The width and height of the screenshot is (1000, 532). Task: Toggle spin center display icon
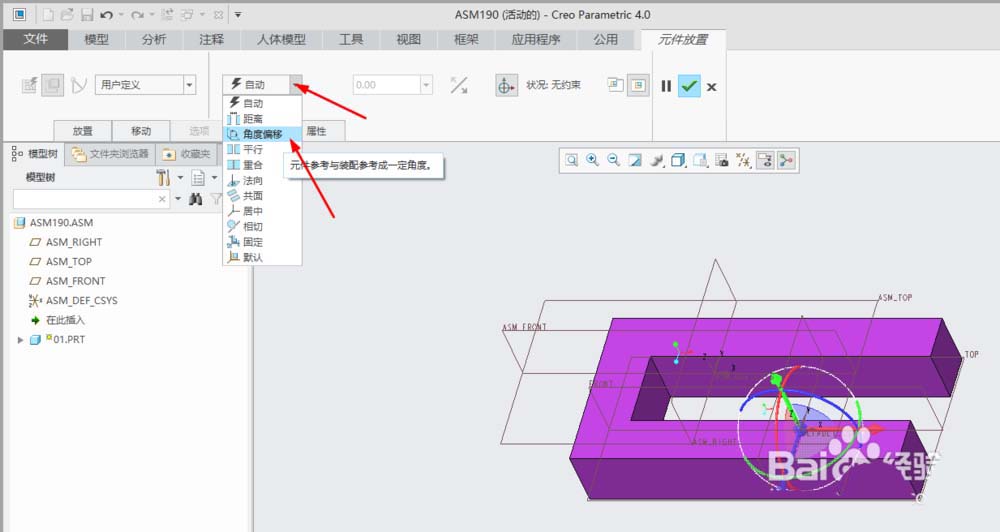click(x=786, y=160)
